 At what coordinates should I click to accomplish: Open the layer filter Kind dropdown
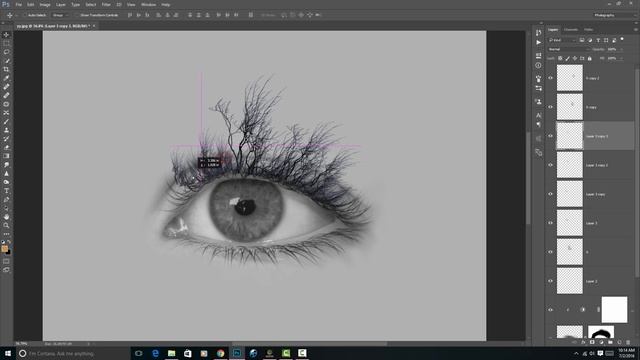tap(562, 40)
